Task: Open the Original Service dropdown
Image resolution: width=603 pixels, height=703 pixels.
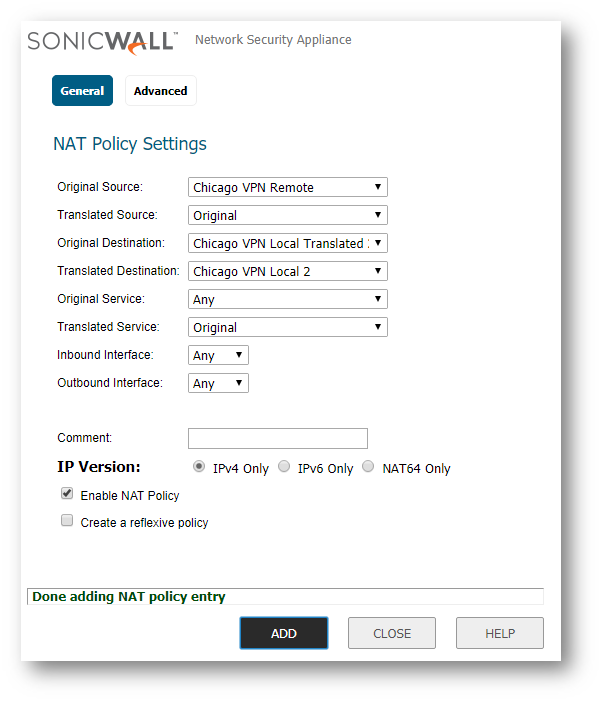Action: [287, 299]
